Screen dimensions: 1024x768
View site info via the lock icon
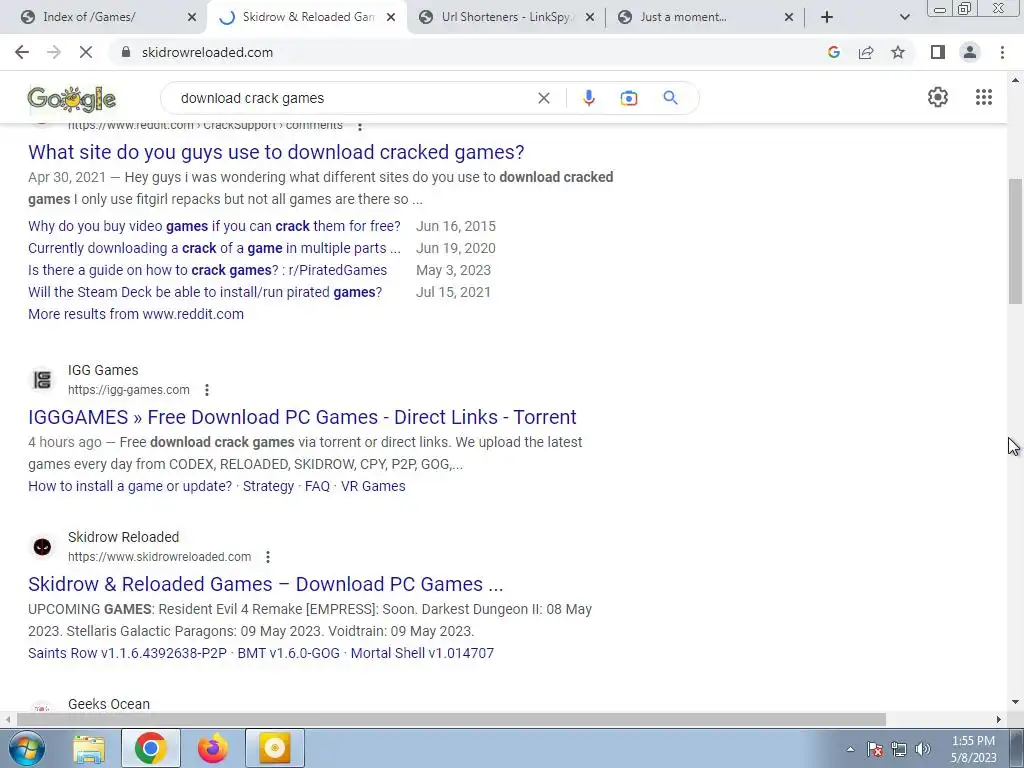(126, 52)
